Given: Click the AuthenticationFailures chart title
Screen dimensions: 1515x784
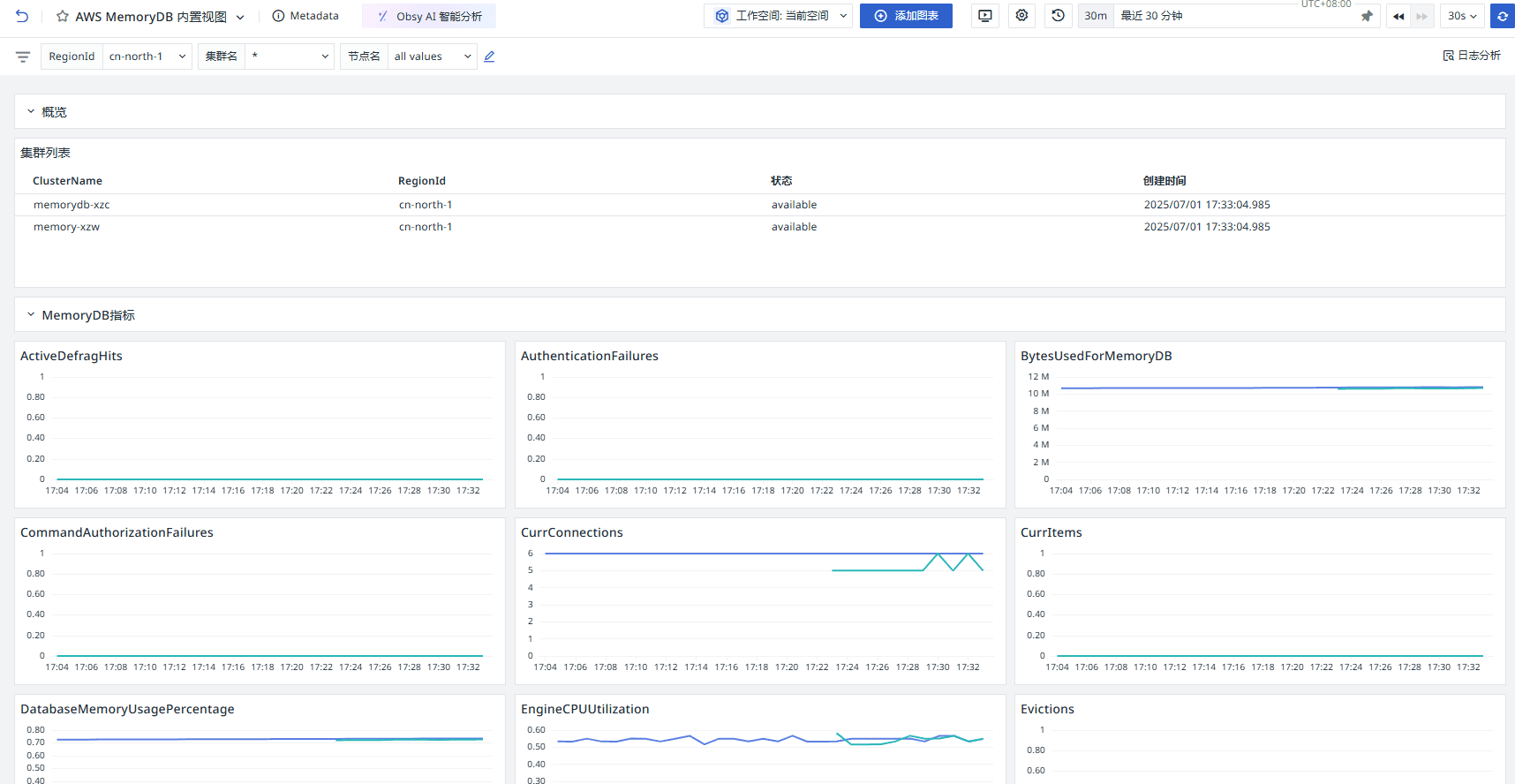Looking at the screenshot, I should 590,356.
